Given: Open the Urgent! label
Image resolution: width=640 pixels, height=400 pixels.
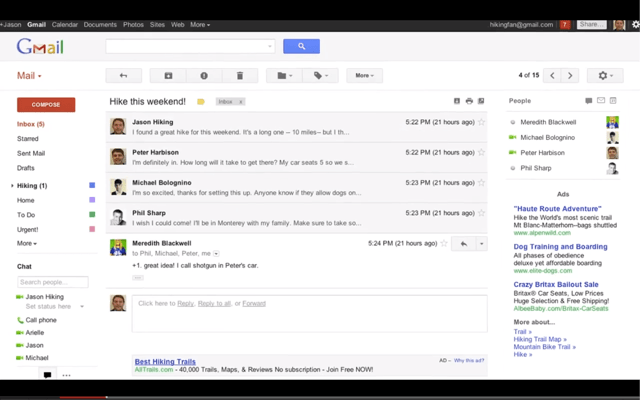Looking at the screenshot, I should [27, 229].
